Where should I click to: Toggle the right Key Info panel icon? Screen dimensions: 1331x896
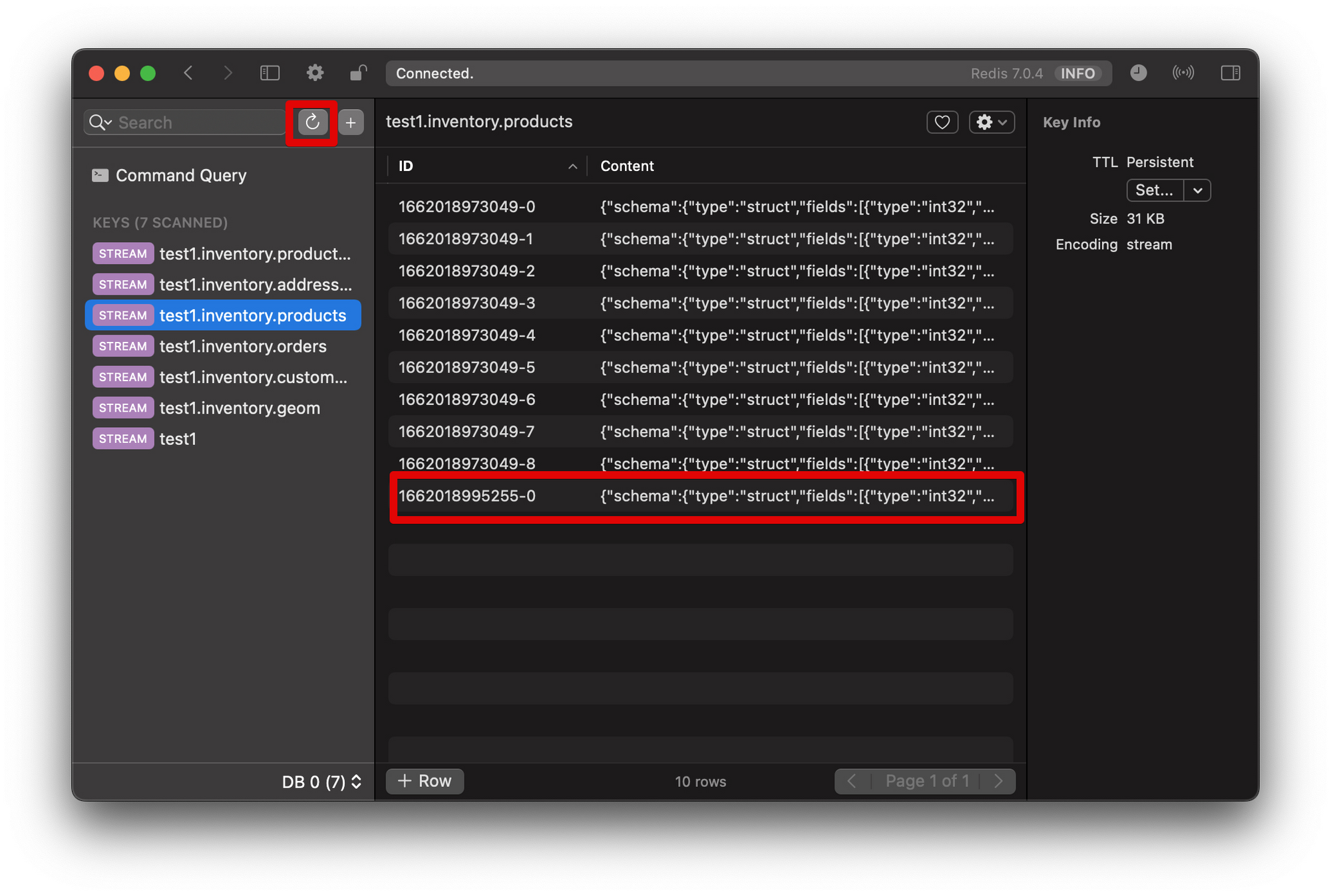pos(1230,73)
